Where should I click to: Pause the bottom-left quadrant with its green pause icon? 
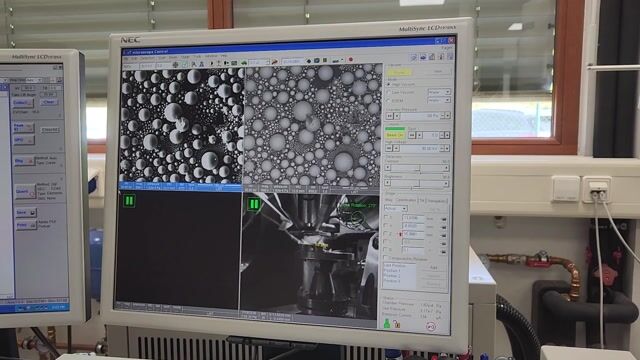tap(129, 200)
